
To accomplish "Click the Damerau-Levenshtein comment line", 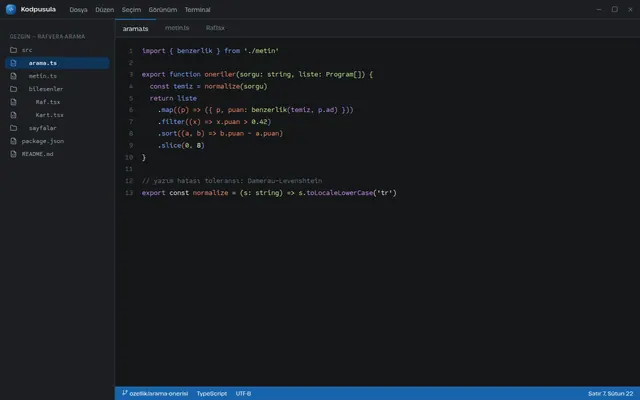I will click(x=232, y=181).
